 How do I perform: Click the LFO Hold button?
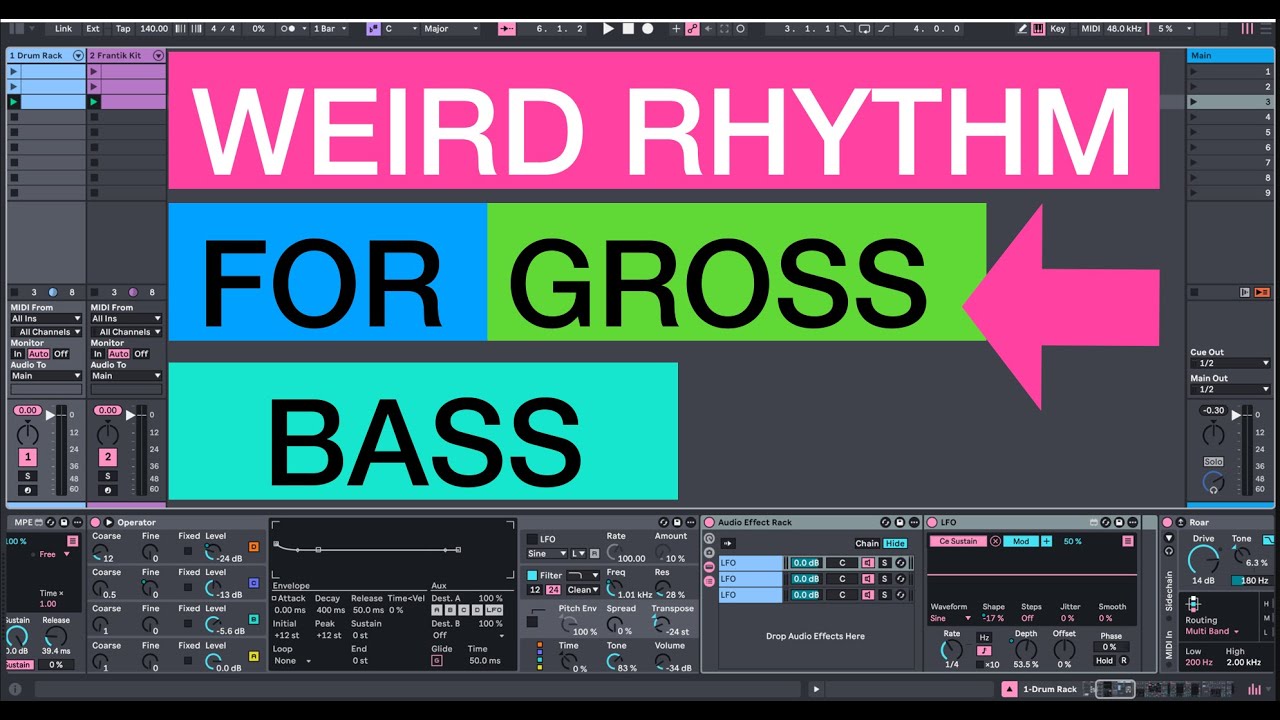click(1104, 660)
